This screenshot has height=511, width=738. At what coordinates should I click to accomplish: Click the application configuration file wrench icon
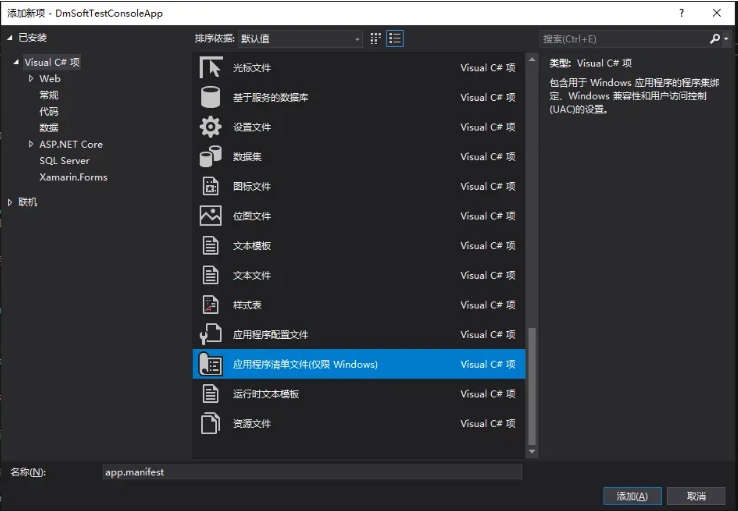pos(210,335)
